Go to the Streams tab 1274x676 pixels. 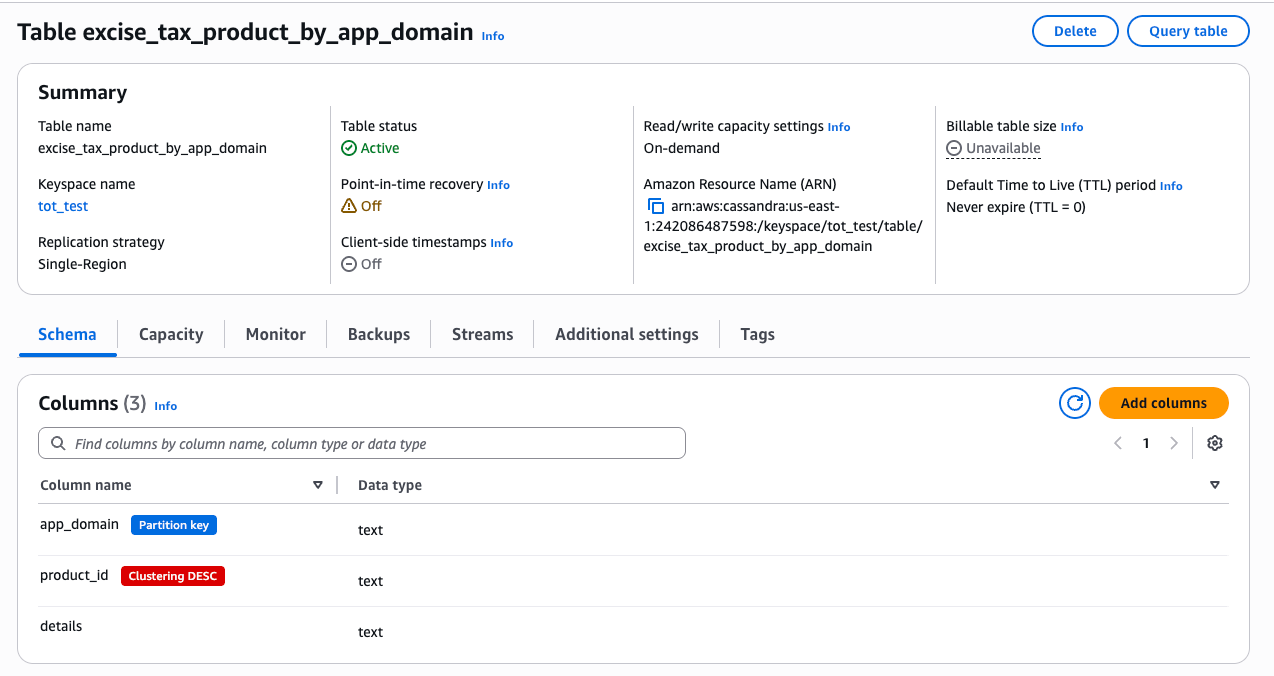pyautogui.click(x=482, y=334)
